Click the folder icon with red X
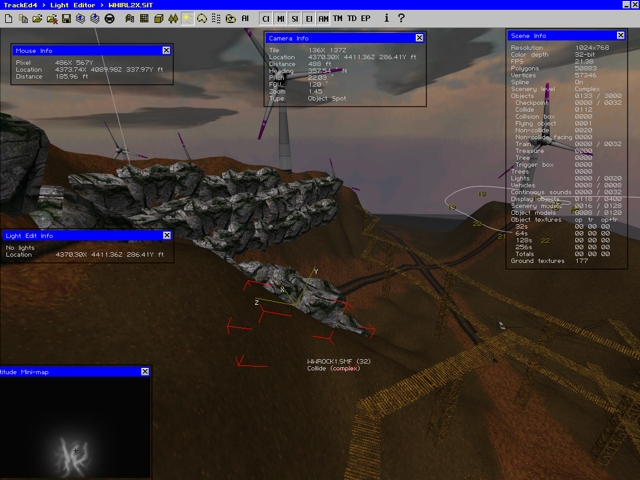640x480 pixels. tap(52, 18)
